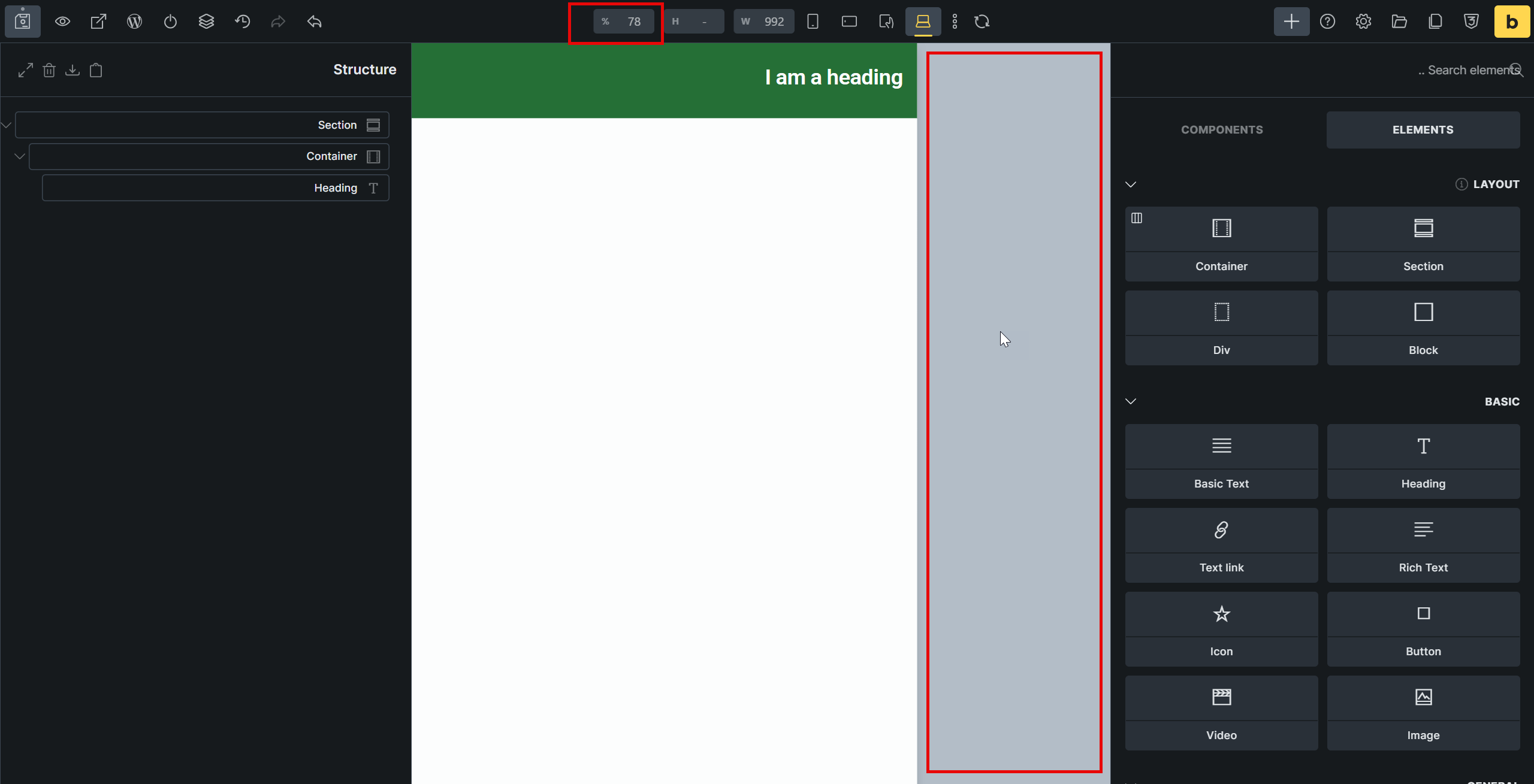This screenshot has width=1534, height=784.
Task: Switch to the COMPONENTS tab
Action: [x=1221, y=129]
